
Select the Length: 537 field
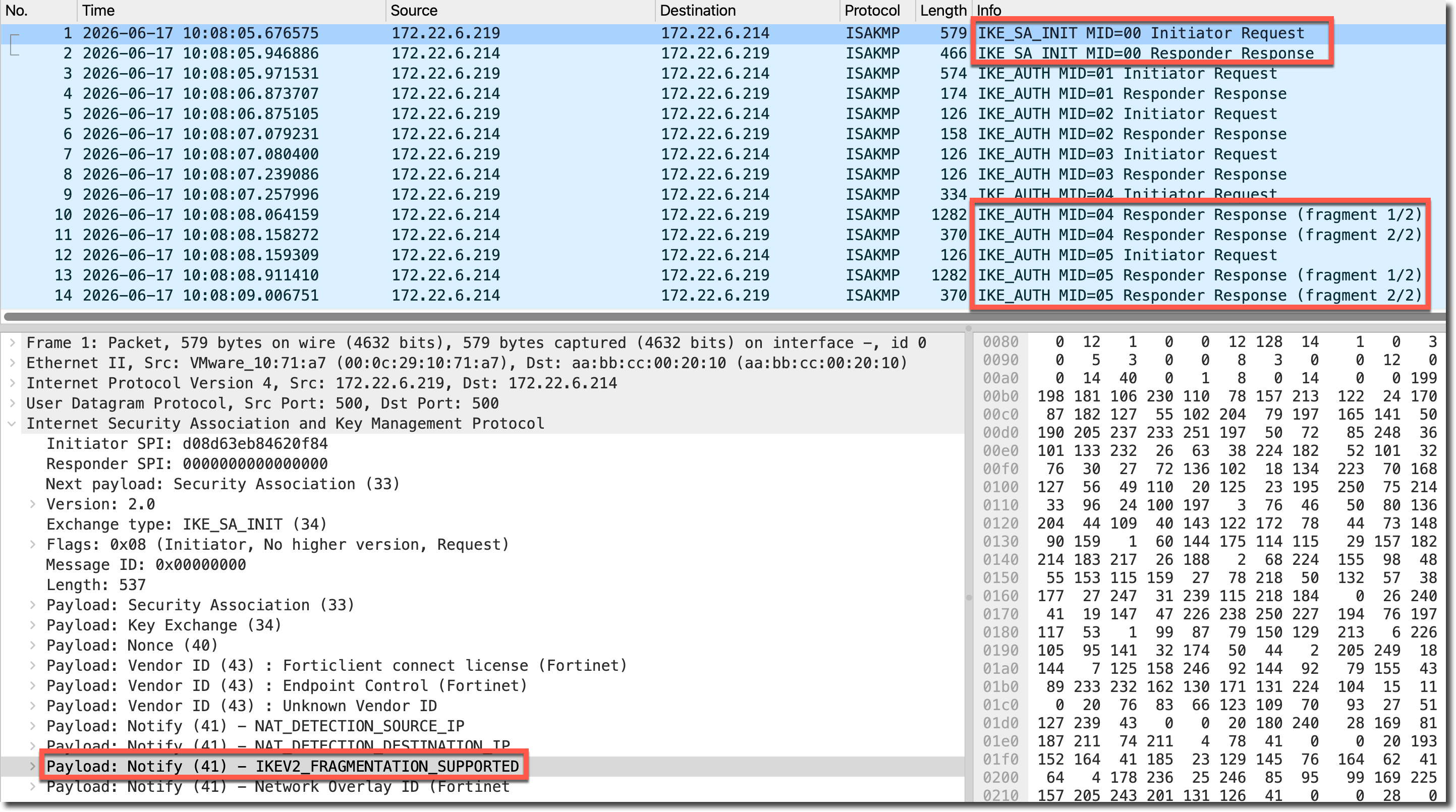96,585
